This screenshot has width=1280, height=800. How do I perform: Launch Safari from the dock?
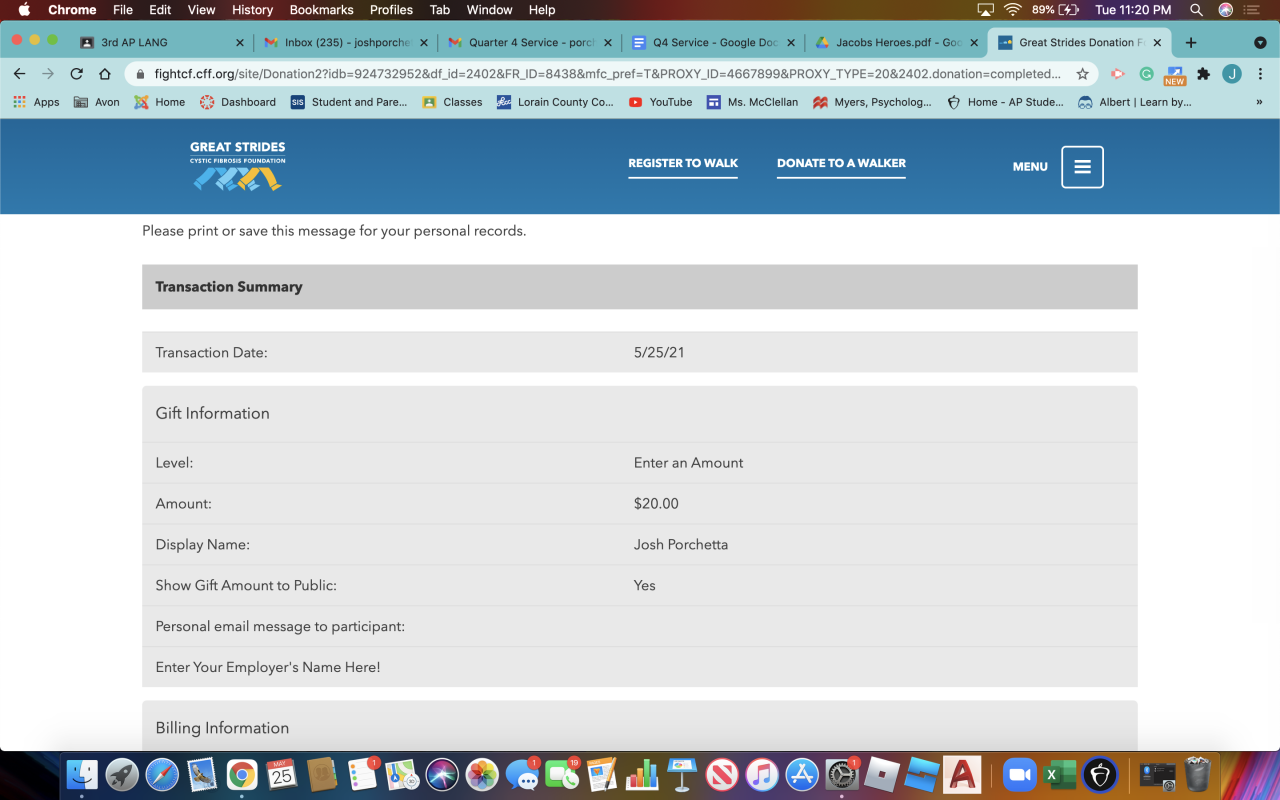click(162, 774)
